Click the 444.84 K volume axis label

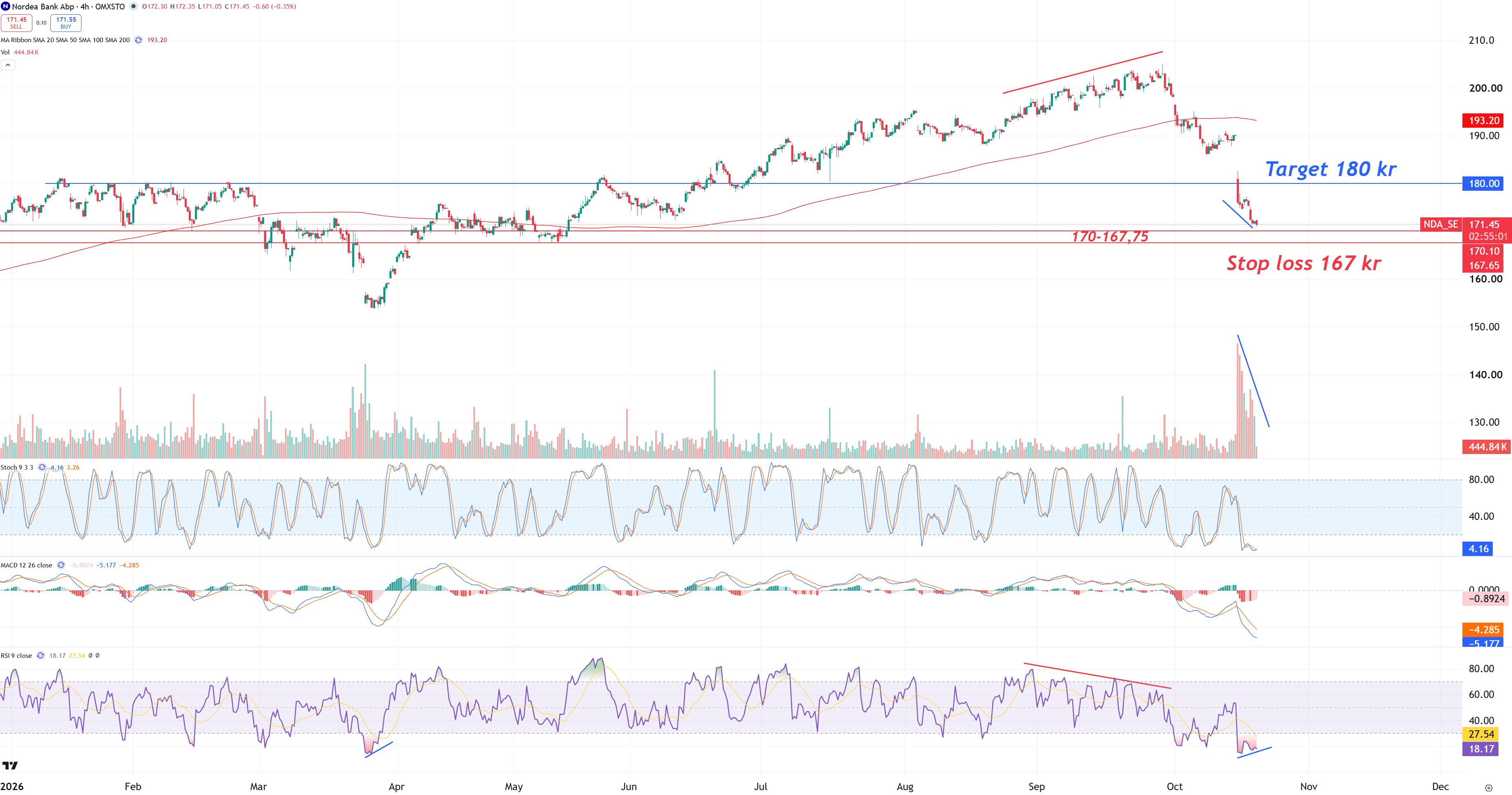click(x=1486, y=447)
